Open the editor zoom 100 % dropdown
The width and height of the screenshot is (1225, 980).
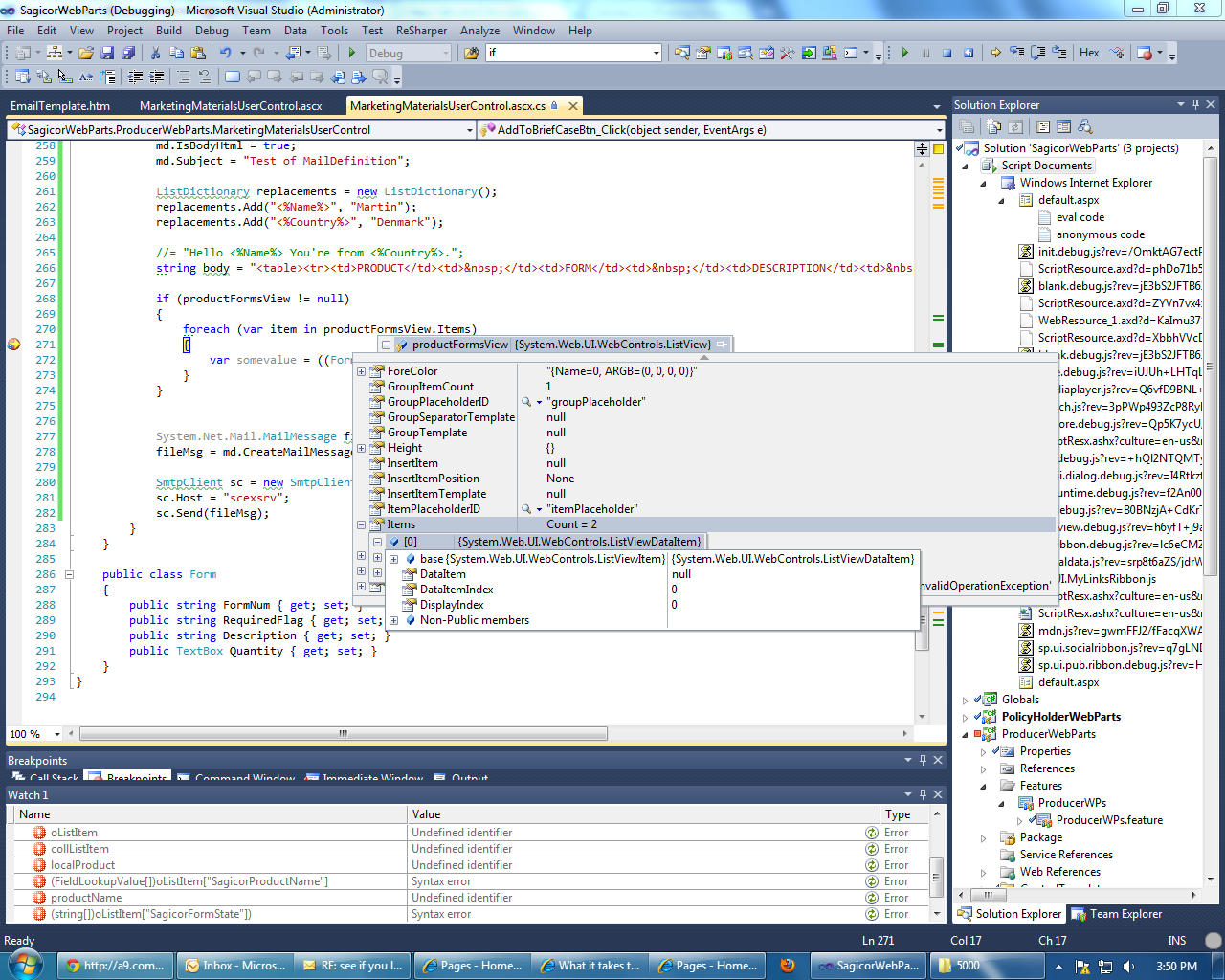pos(57,734)
